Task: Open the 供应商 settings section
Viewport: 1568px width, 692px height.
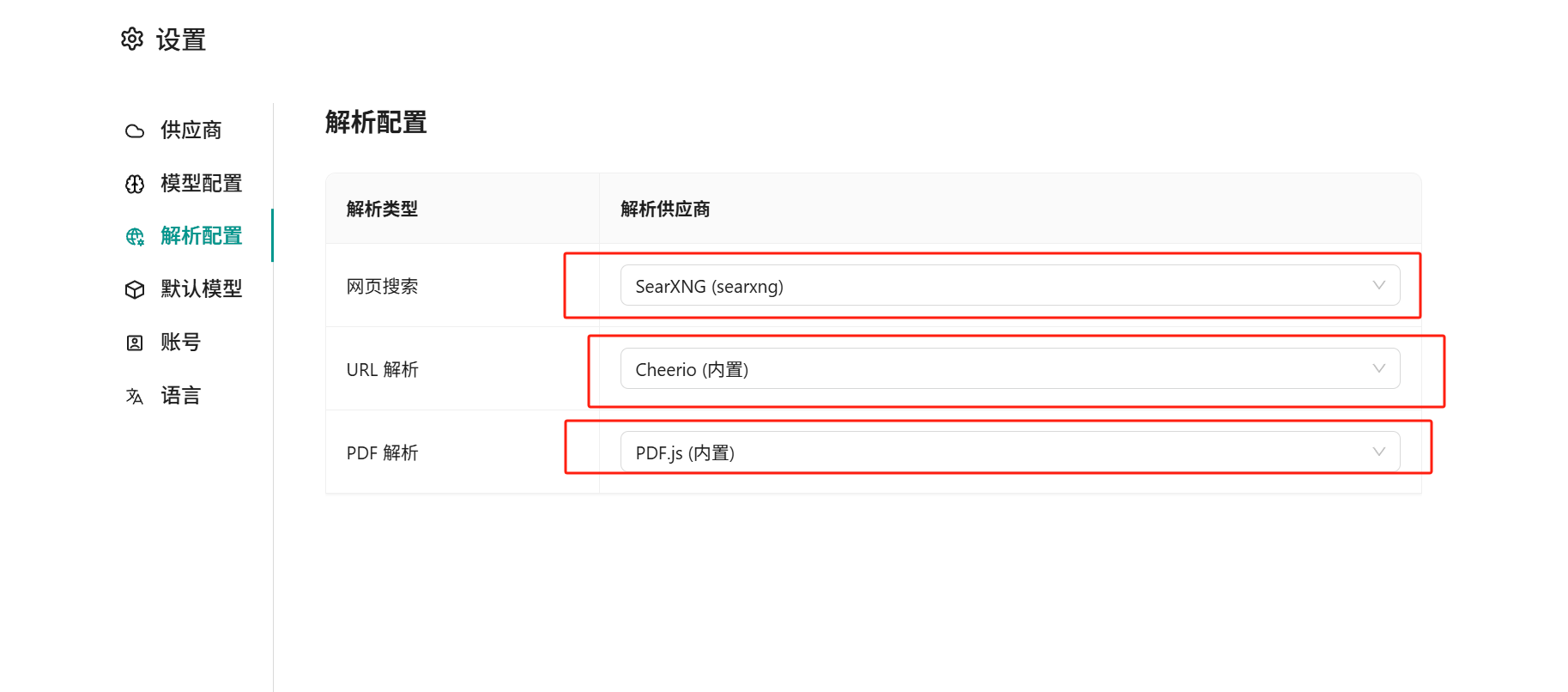Action: 191,131
